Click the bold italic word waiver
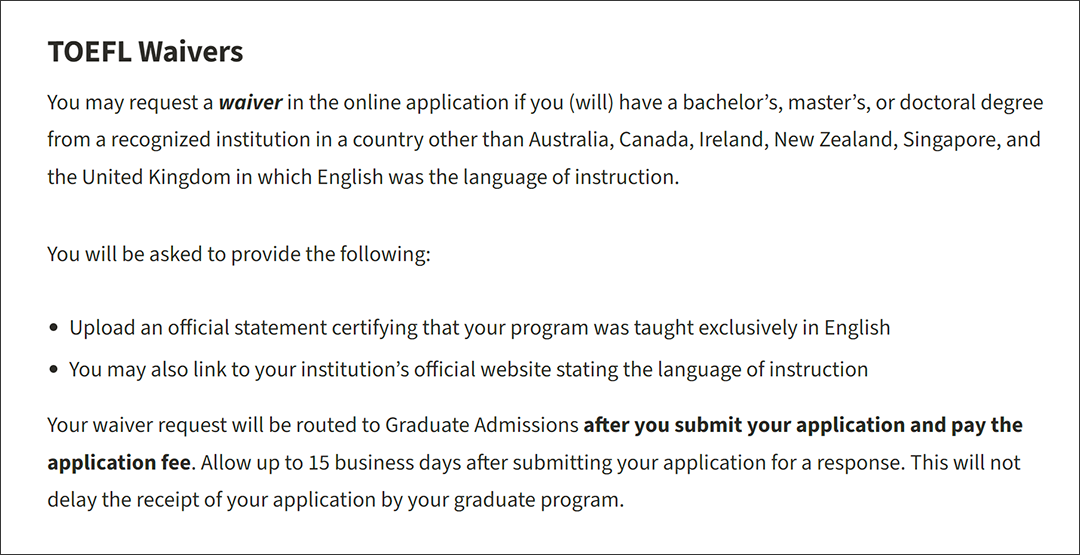The width and height of the screenshot is (1080, 555). pyautogui.click(x=250, y=103)
